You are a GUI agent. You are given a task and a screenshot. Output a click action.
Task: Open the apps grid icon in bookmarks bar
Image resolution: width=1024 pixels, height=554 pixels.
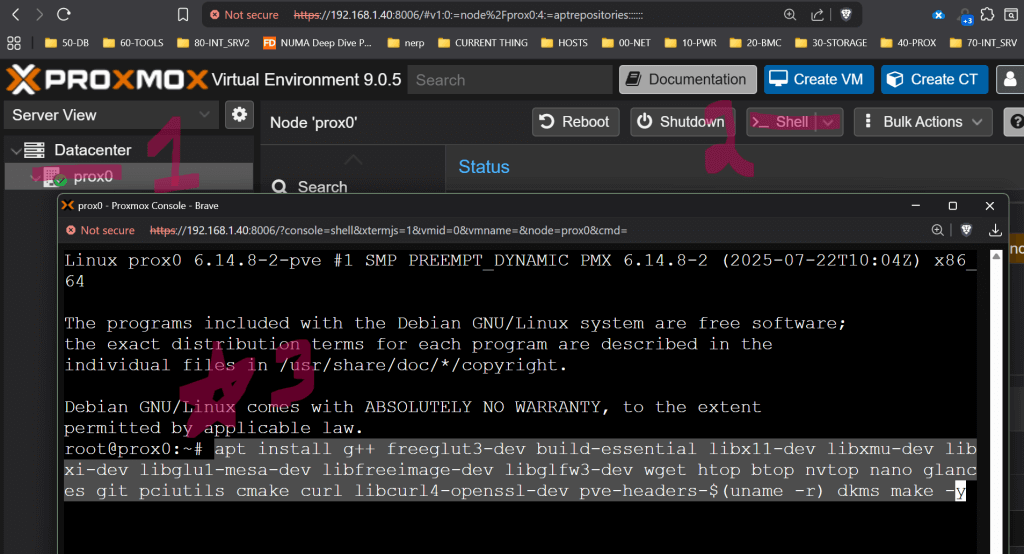click(14, 43)
